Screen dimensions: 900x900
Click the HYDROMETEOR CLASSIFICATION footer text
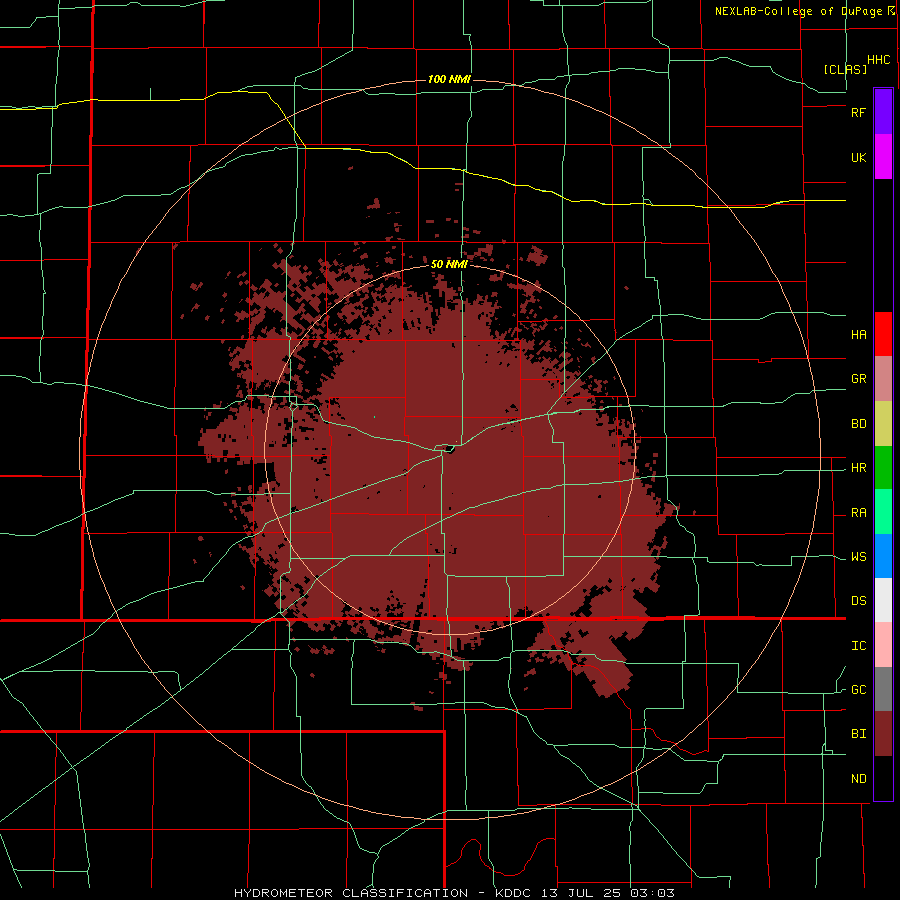[351, 893]
